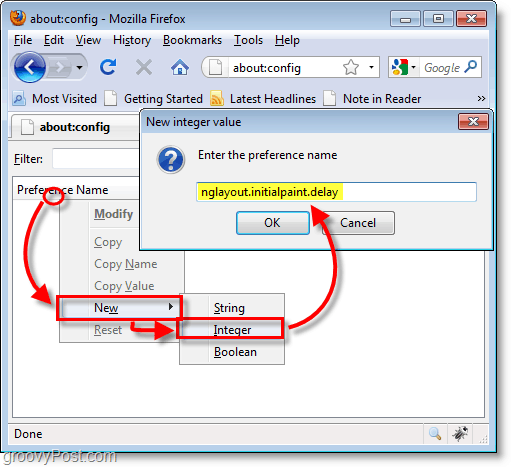Go to the Home page icon

180,67
